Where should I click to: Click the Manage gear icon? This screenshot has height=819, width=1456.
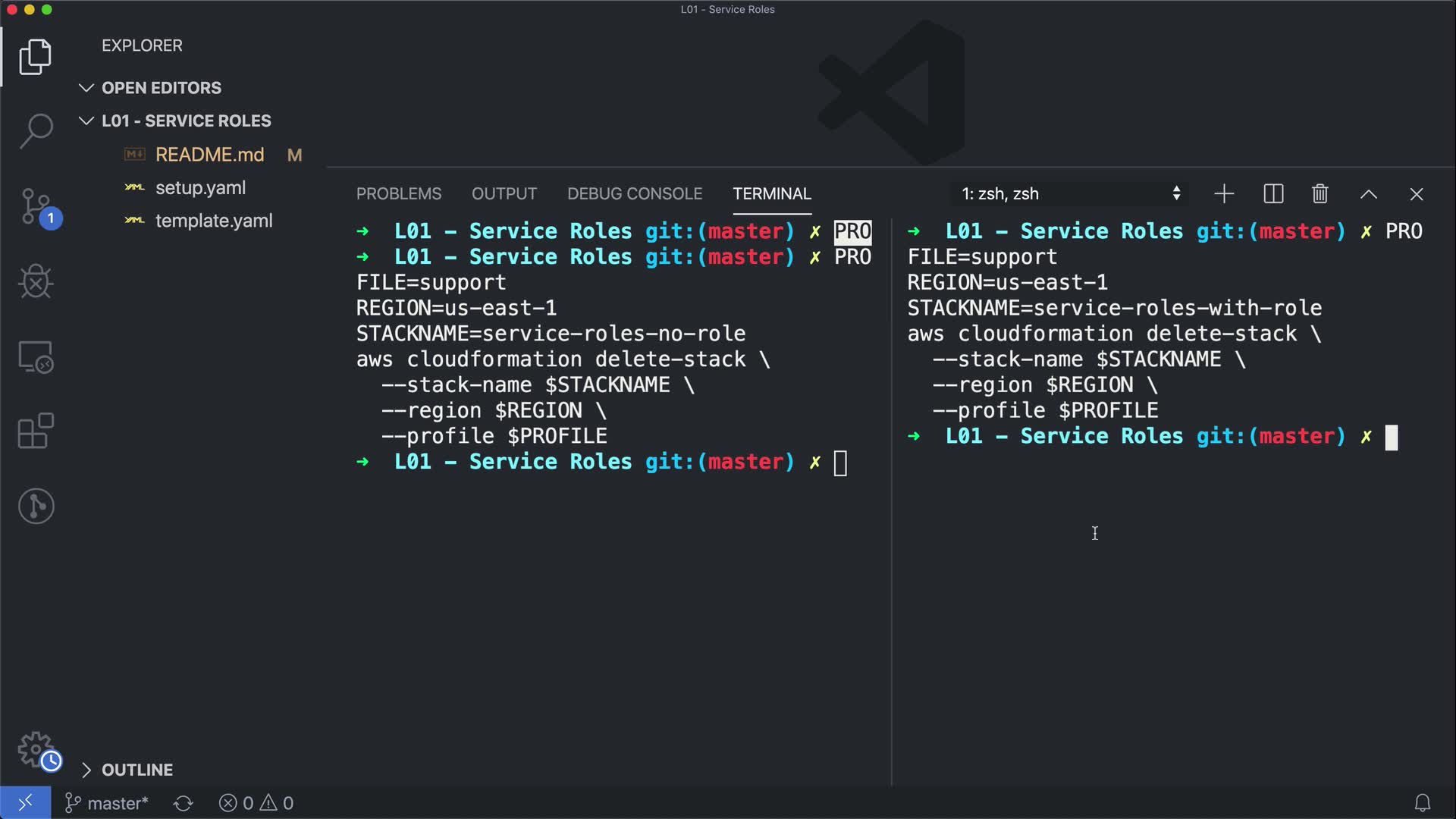(x=36, y=749)
